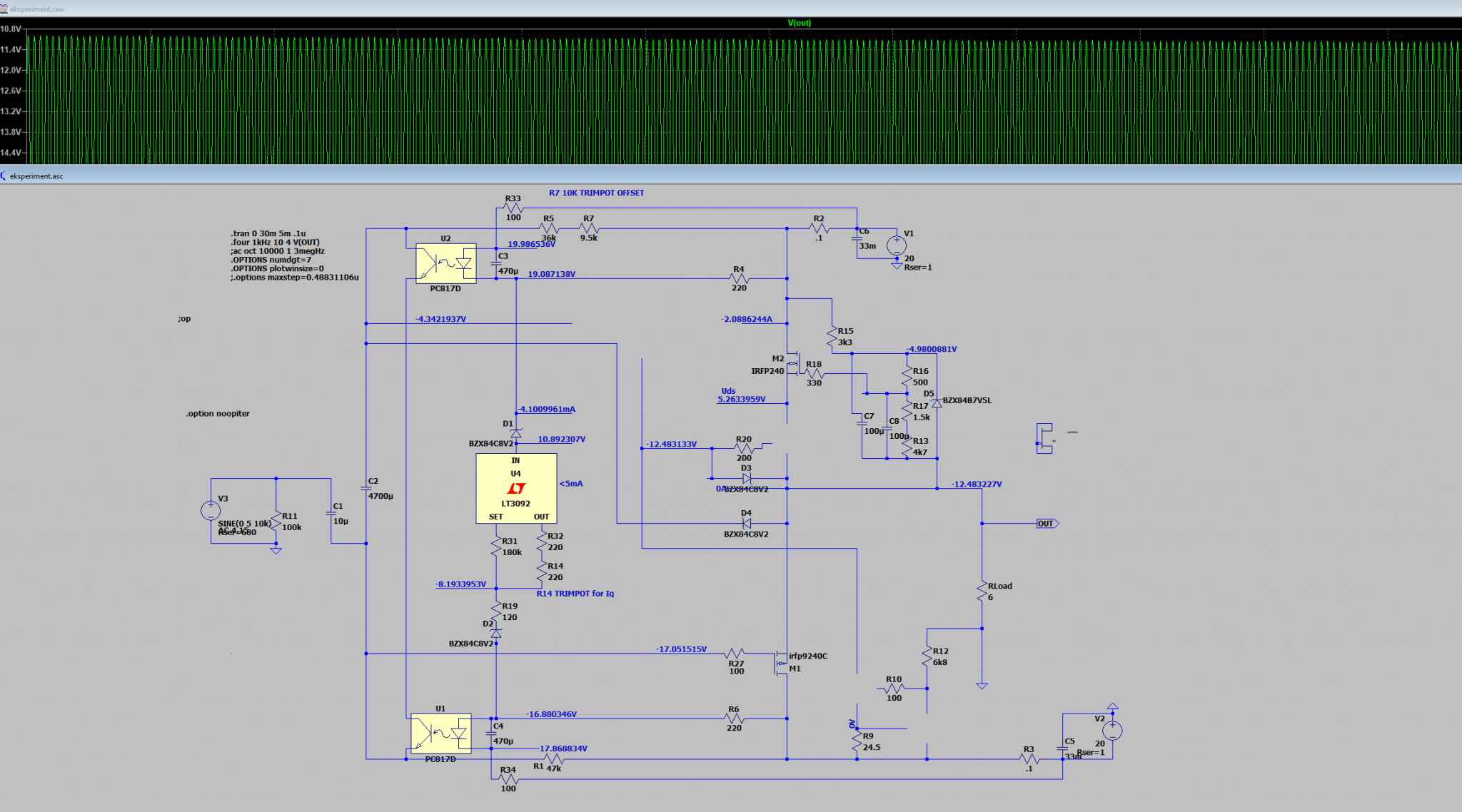Image resolution: width=1462 pixels, height=812 pixels.
Task: Click the ';.options maxstep' comment line
Action: 294,278
